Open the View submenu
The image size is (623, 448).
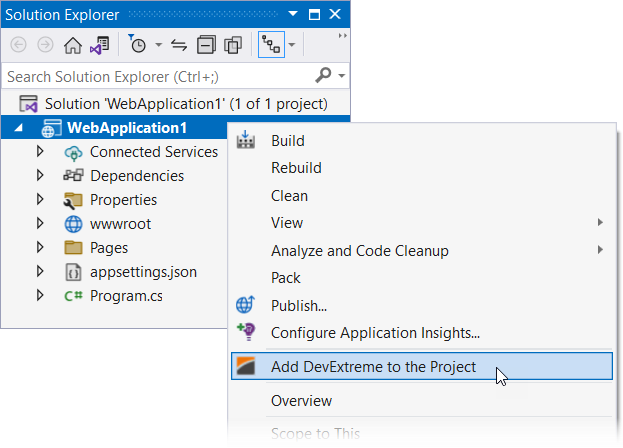tap(422, 223)
